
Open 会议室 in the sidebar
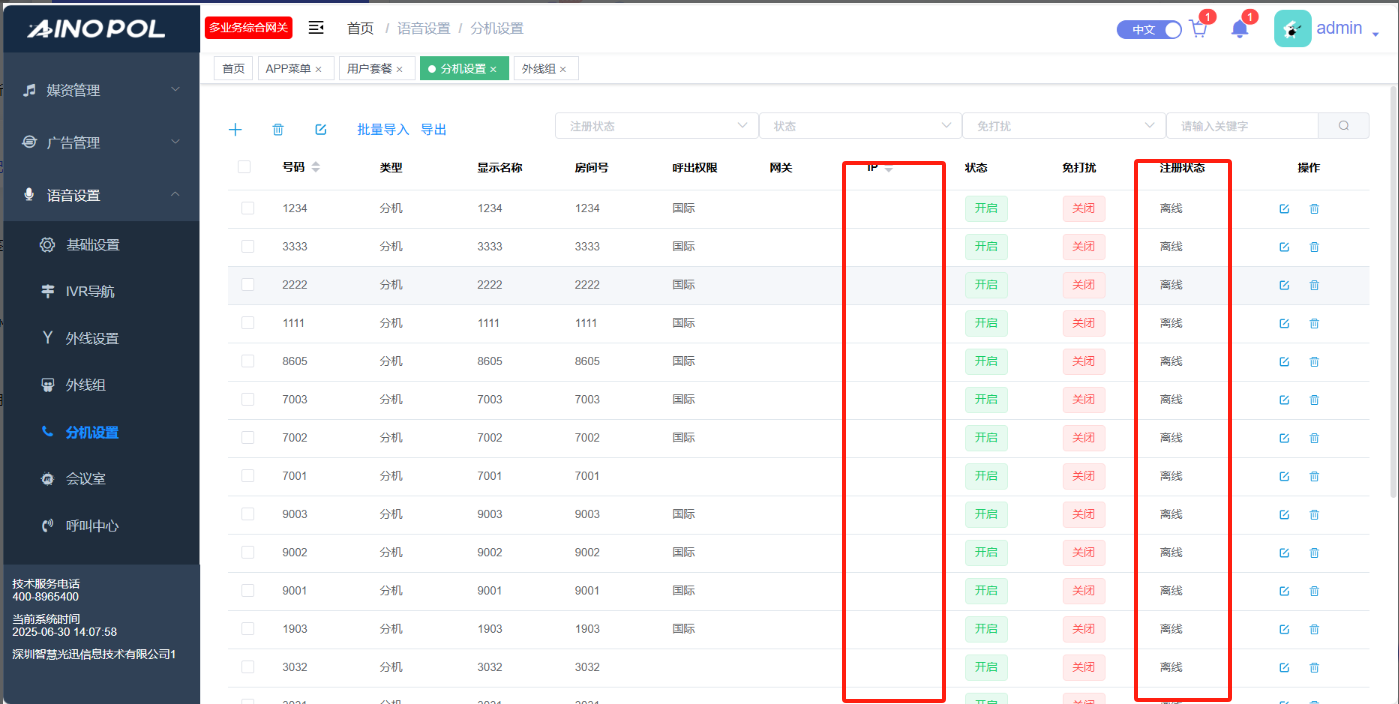[x=86, y=479]
